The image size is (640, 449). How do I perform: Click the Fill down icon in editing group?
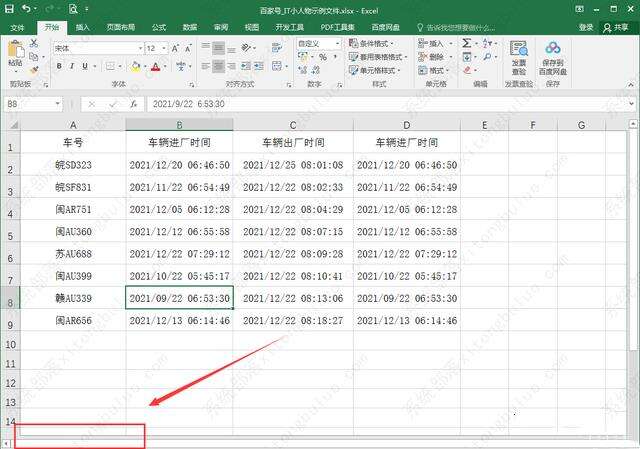(467, 57)
